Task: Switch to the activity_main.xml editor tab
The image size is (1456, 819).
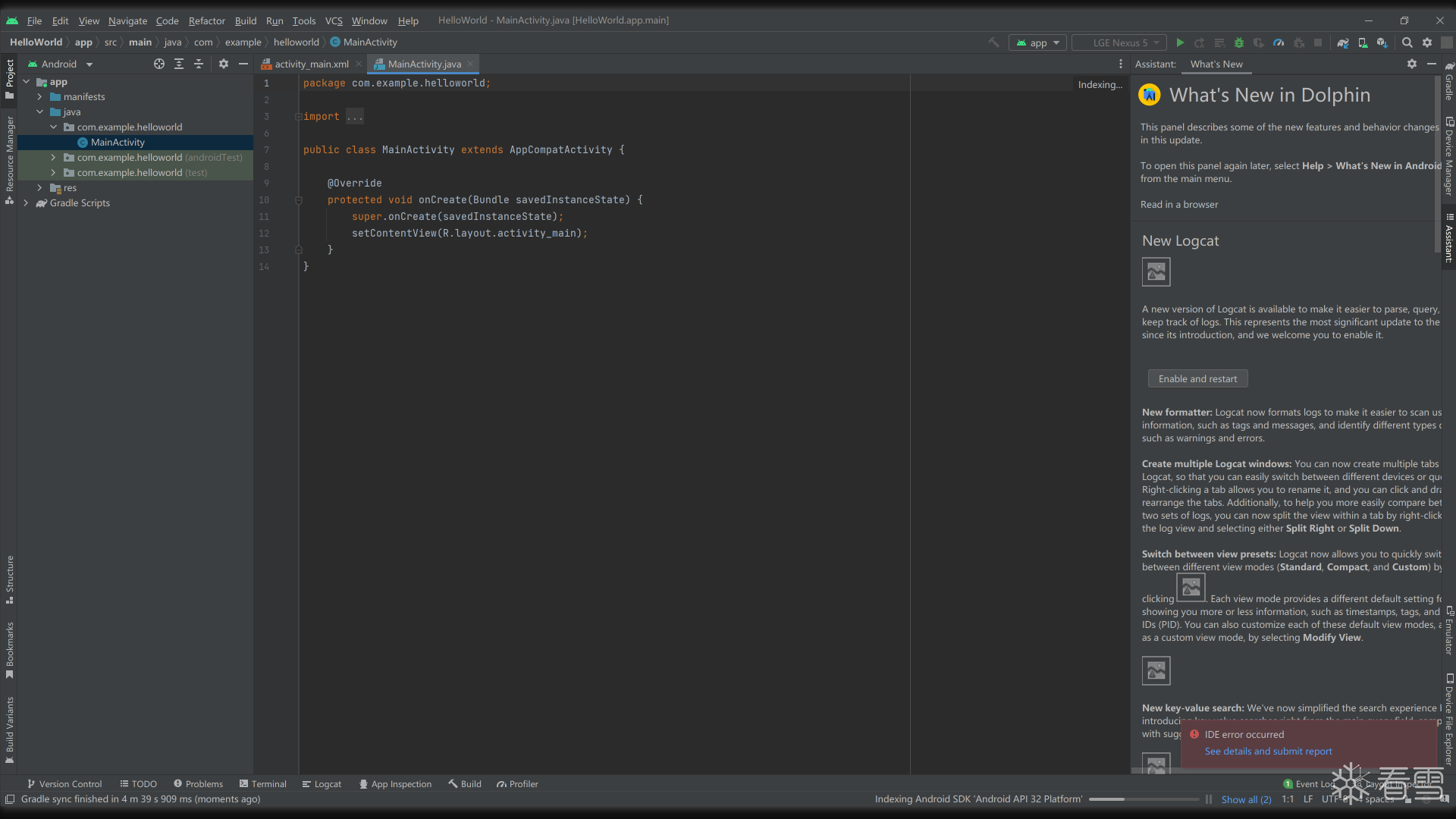Action: click(311, 64)
